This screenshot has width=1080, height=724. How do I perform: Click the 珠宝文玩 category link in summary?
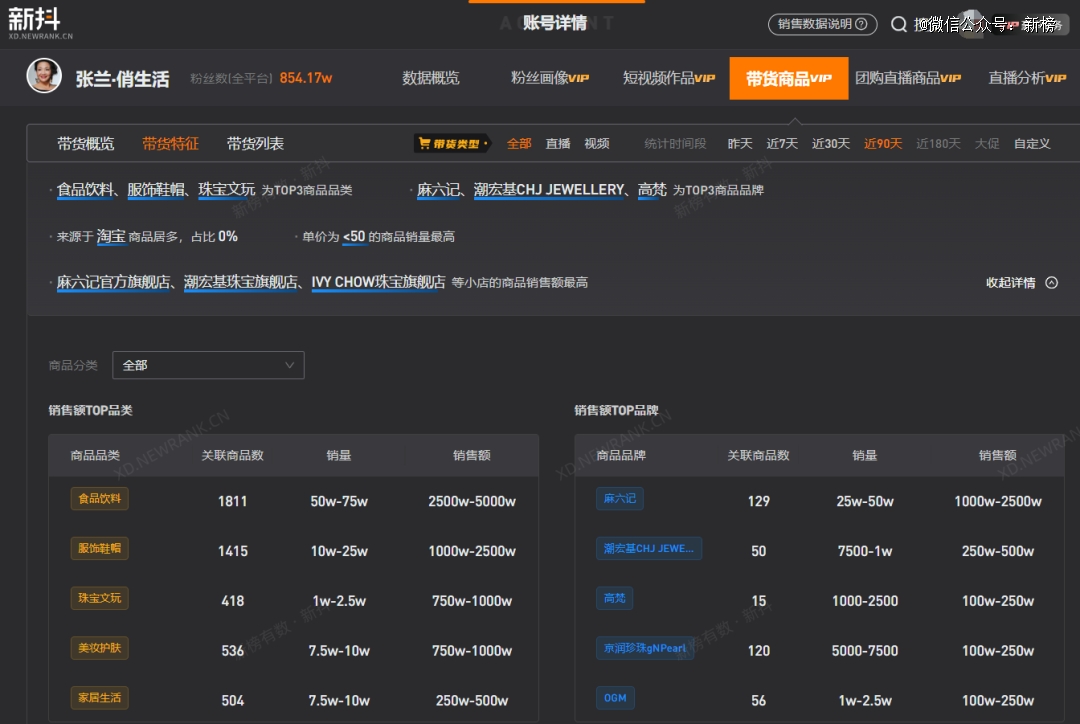[227, 189]
